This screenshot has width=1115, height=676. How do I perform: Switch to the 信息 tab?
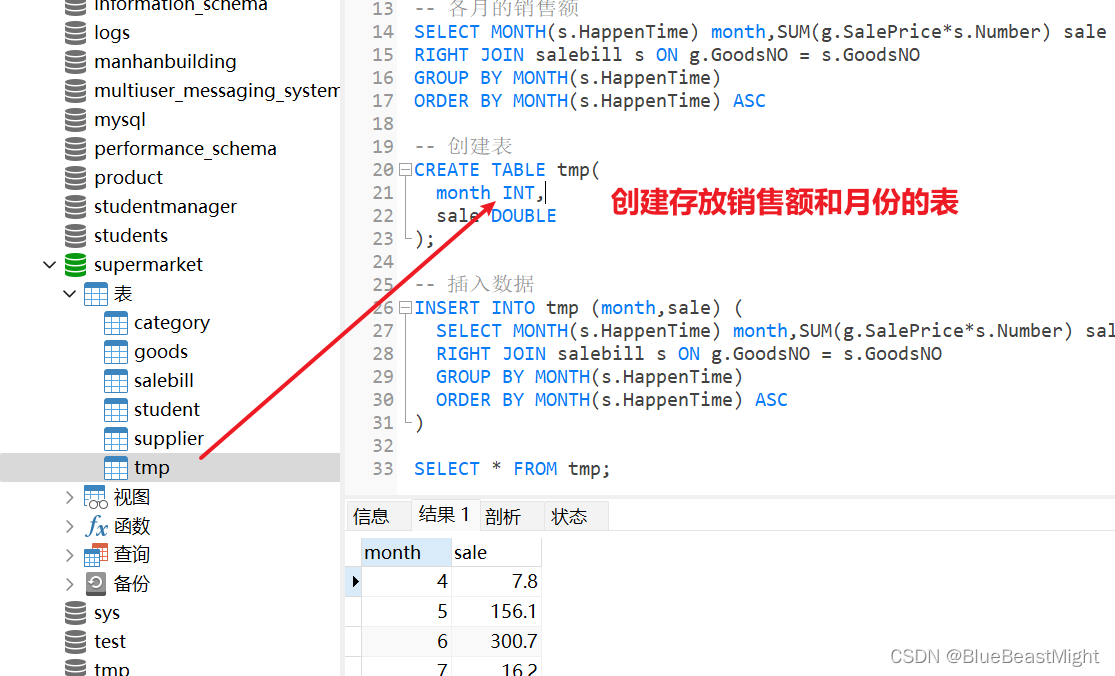tap(378, 516)
